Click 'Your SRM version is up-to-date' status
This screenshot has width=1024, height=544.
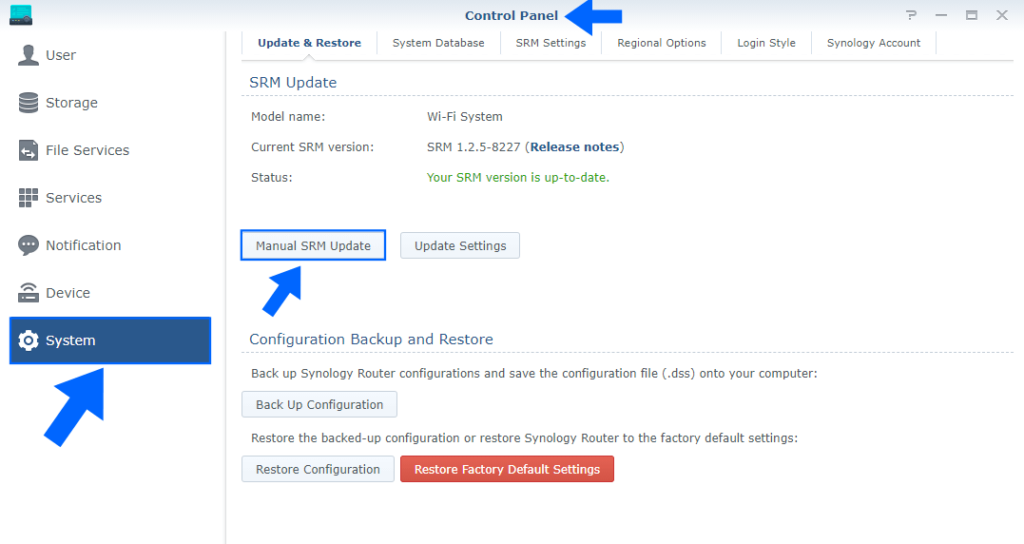(518, 178)
